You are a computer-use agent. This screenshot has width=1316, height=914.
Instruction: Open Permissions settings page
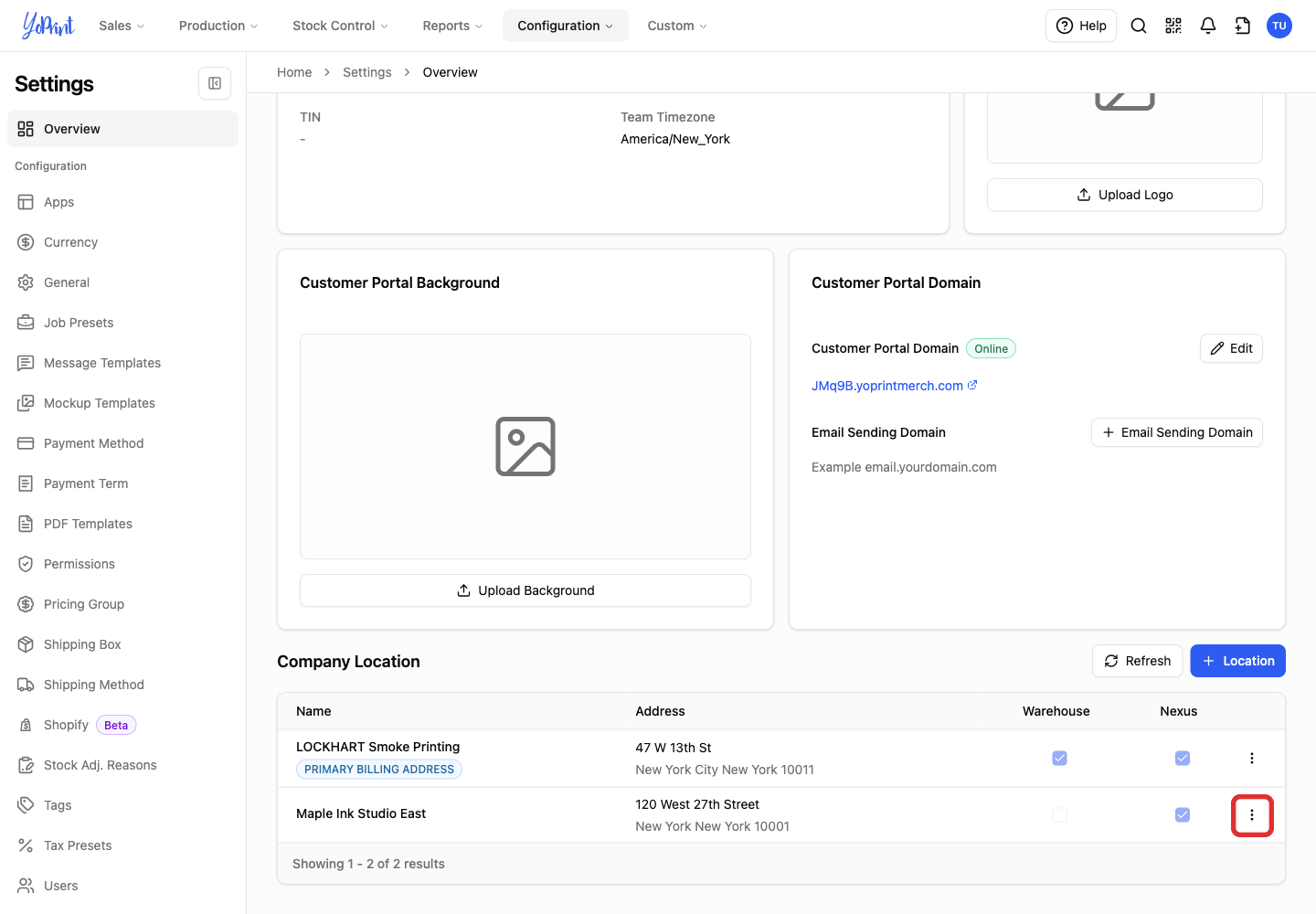pyautogui.click(x=122, y=564)
